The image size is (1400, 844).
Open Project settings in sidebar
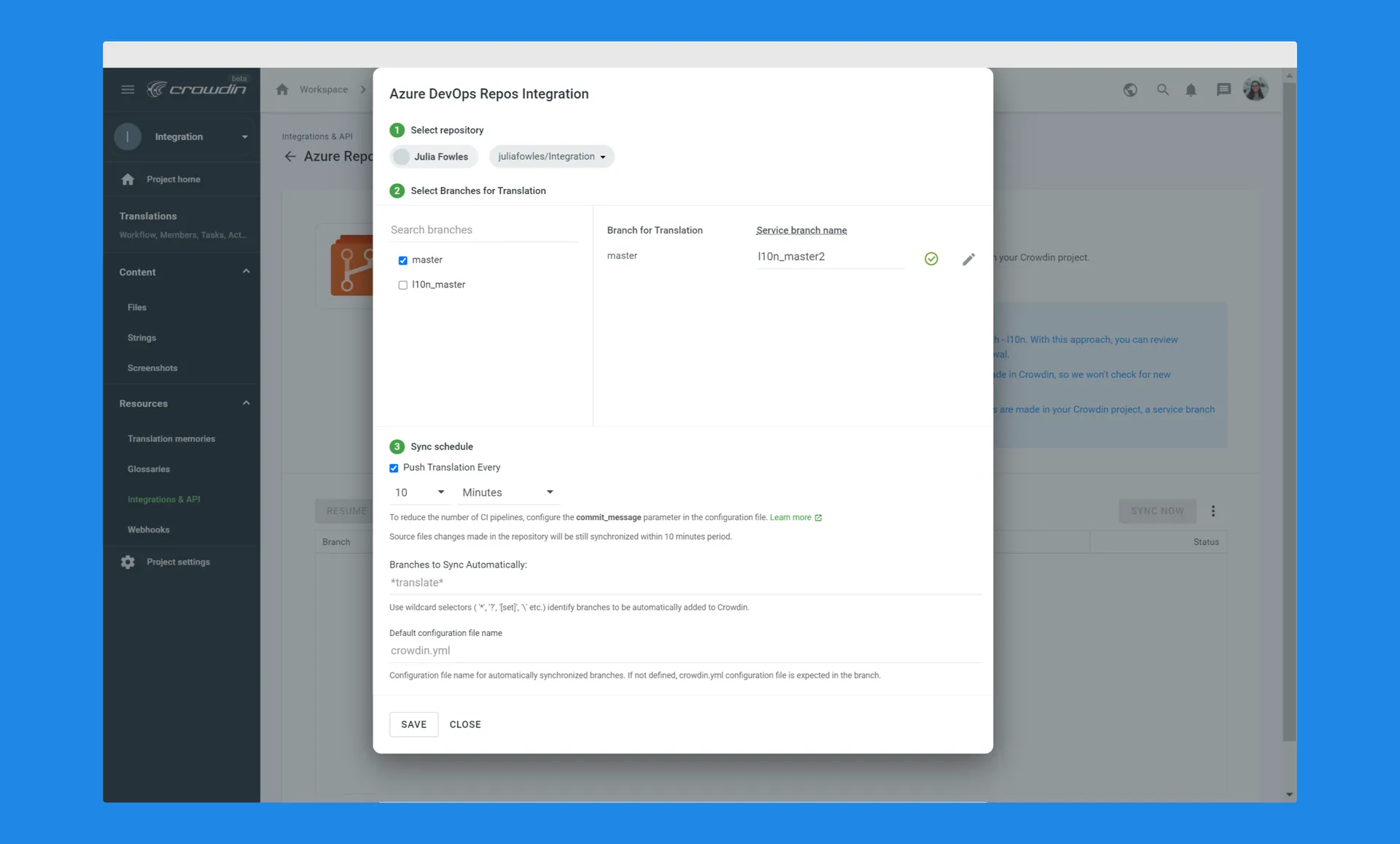(178, 562)
